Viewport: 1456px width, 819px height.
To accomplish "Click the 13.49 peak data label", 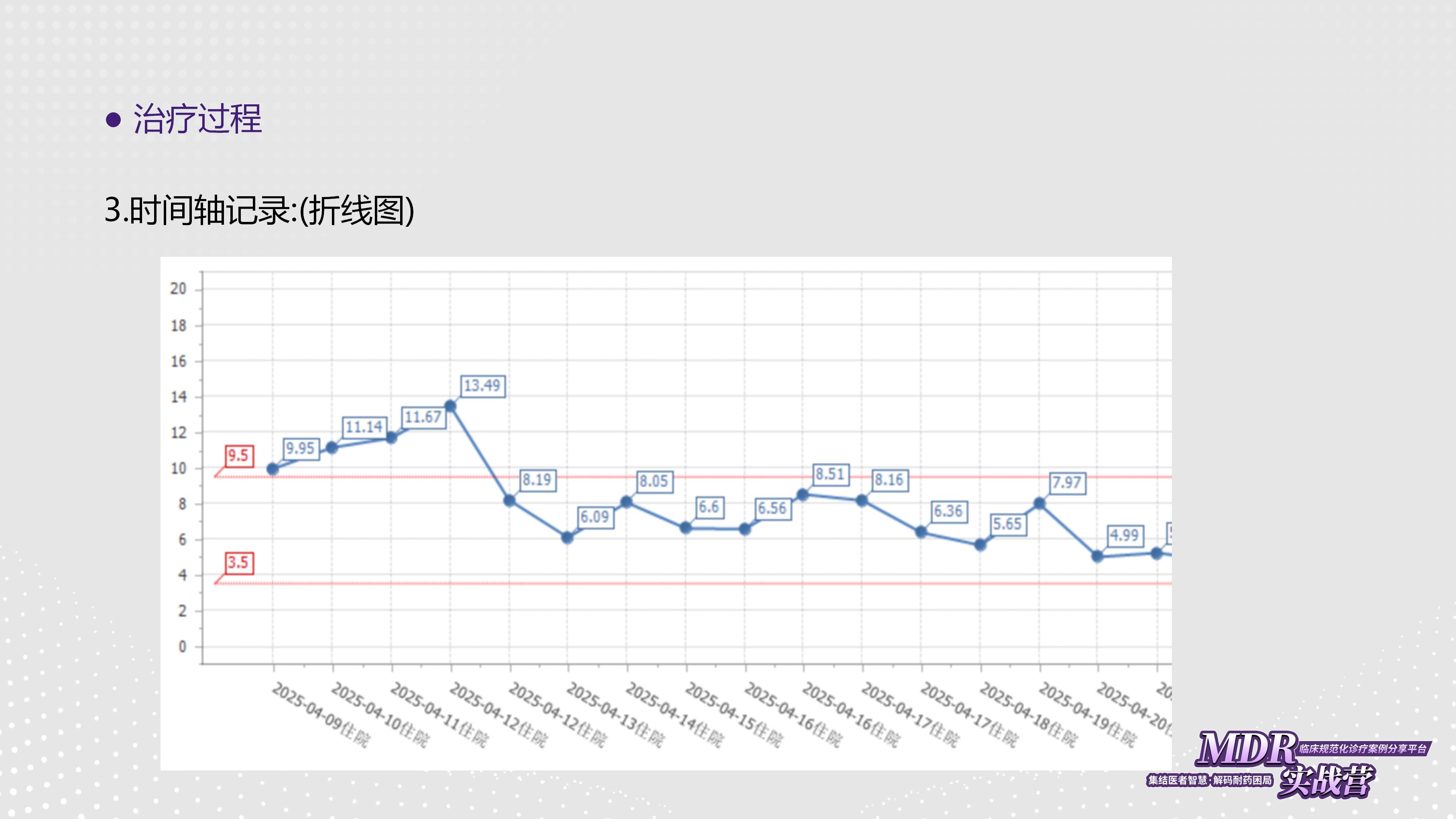I will tap(482, 386).
